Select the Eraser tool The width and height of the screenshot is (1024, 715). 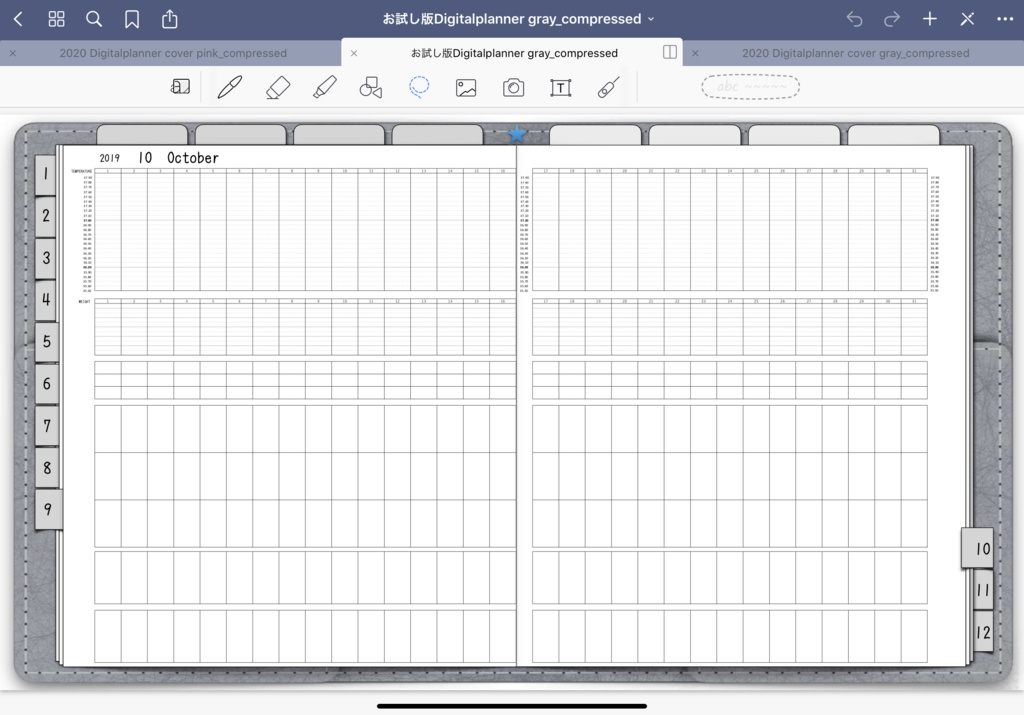click(277, 87)
